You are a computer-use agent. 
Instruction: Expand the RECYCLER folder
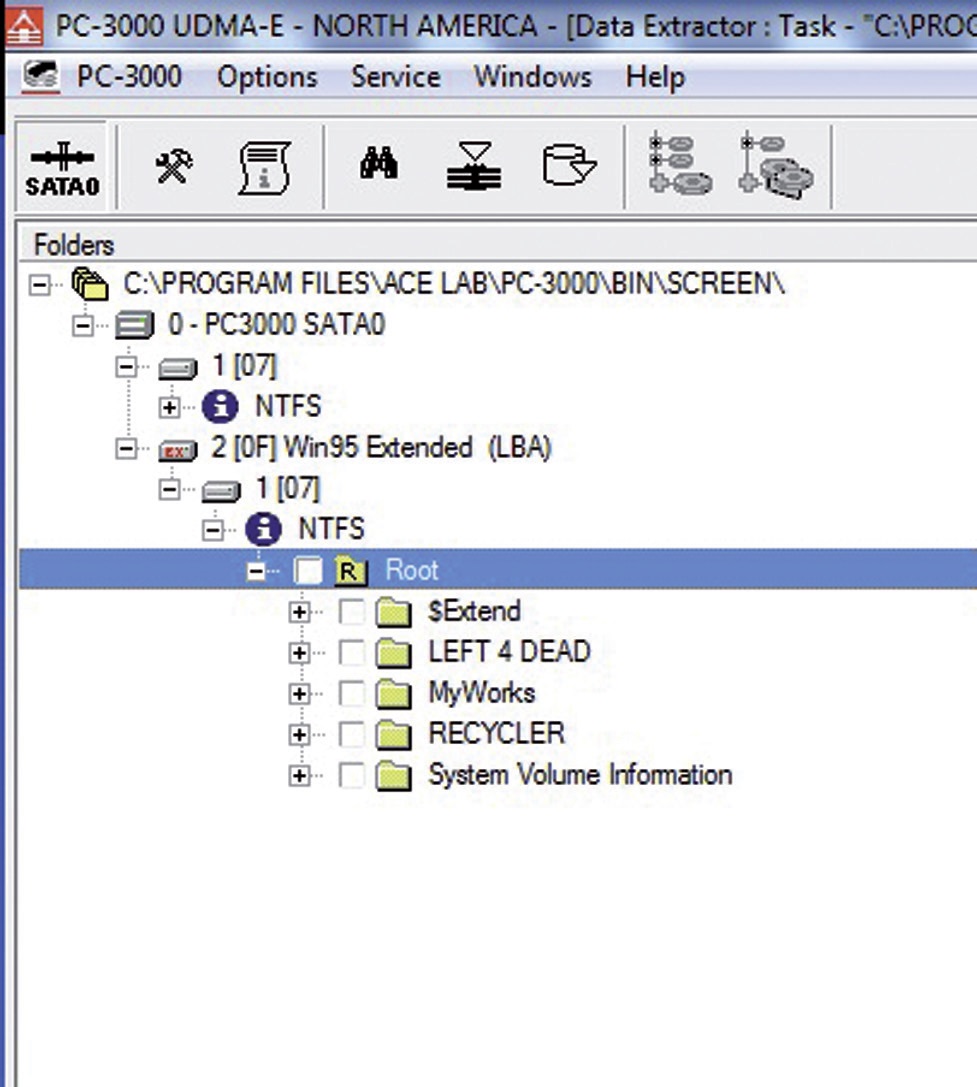300,736
